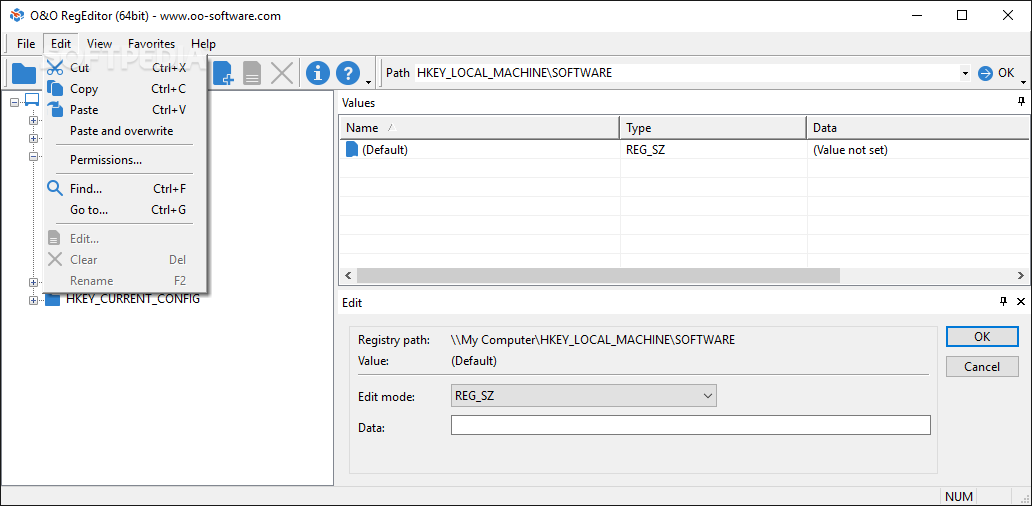Image resolution: width=1032 pixels, height=506 pixels.
Task: Click into the Data text field
Action: (690, 425)
